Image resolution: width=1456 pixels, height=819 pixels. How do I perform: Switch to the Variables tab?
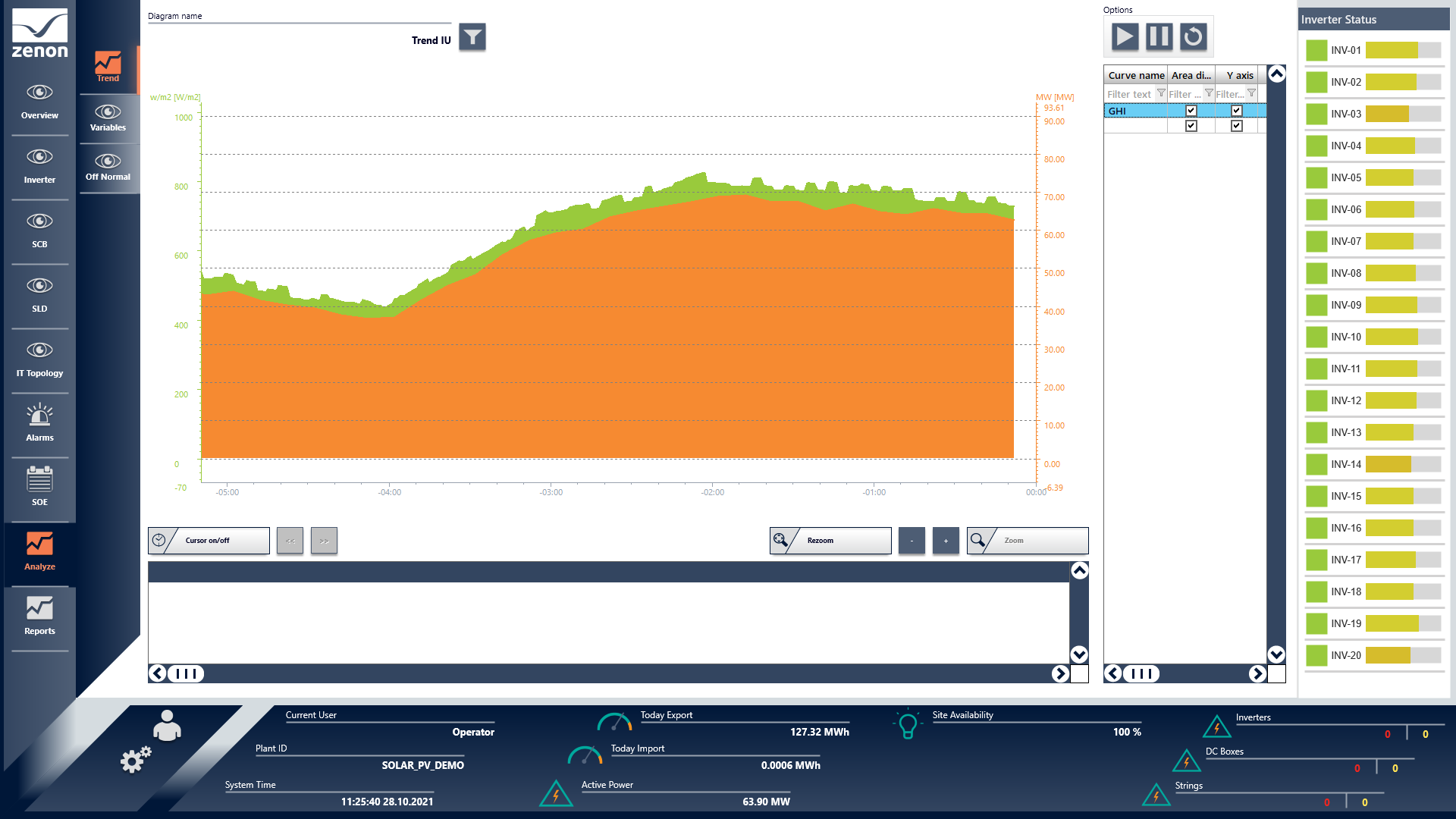click(x=108, y=118)
